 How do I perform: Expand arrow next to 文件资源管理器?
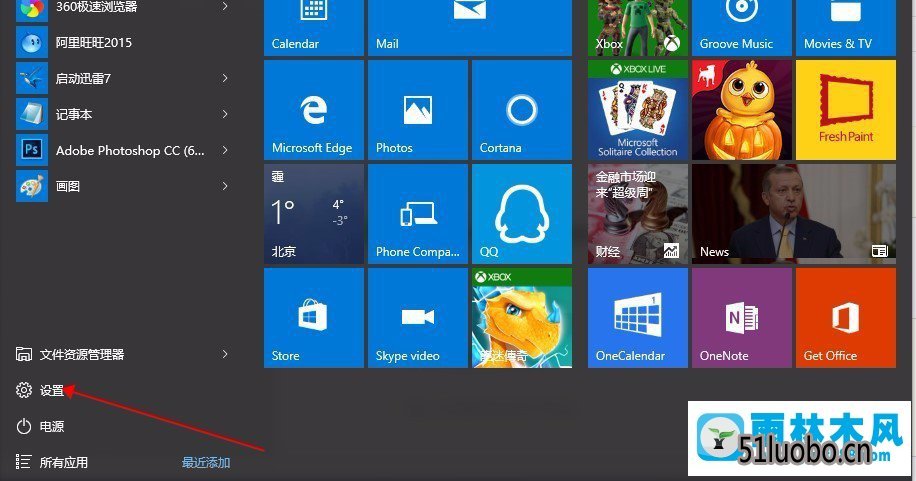(x=225, y=354)
